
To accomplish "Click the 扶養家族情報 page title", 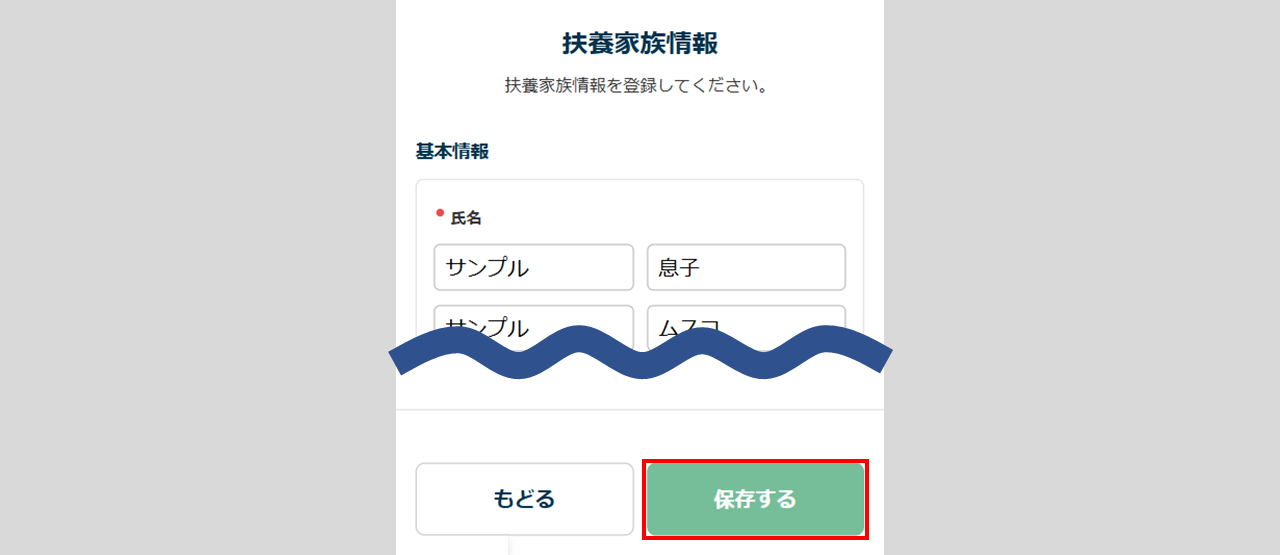I will point(640,43).
